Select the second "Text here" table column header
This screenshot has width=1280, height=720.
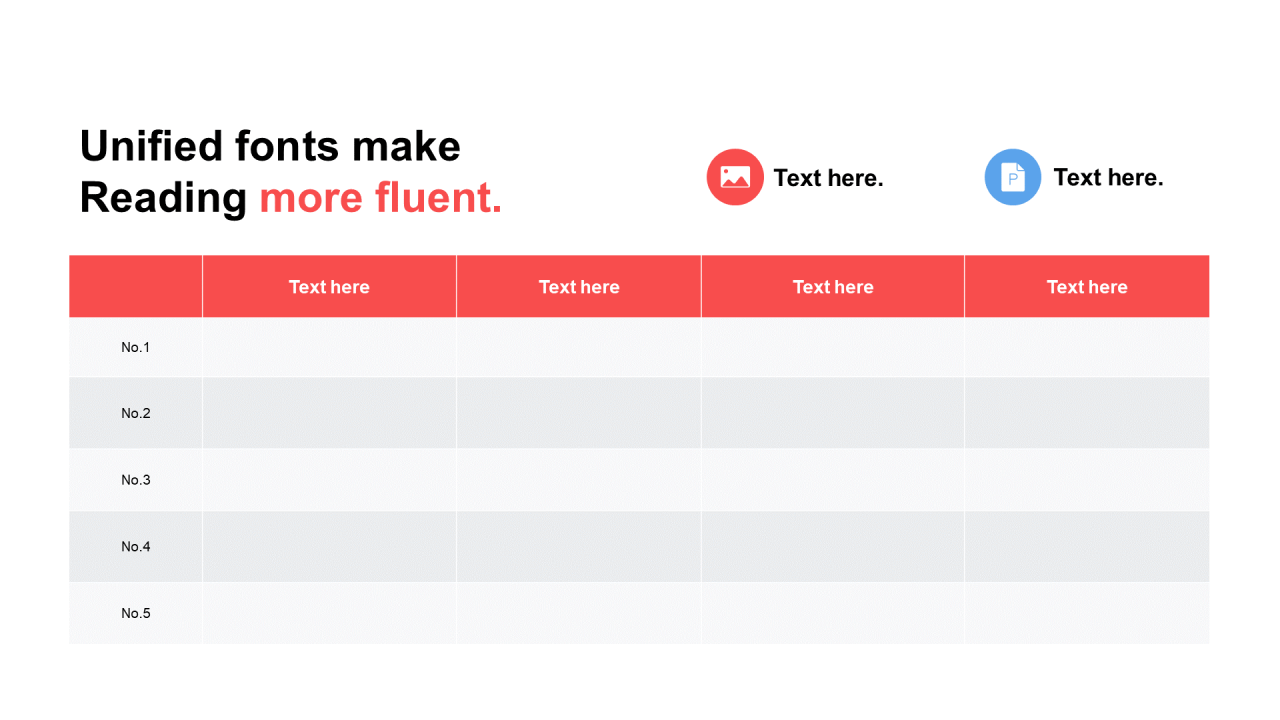[x=579, y=287]
